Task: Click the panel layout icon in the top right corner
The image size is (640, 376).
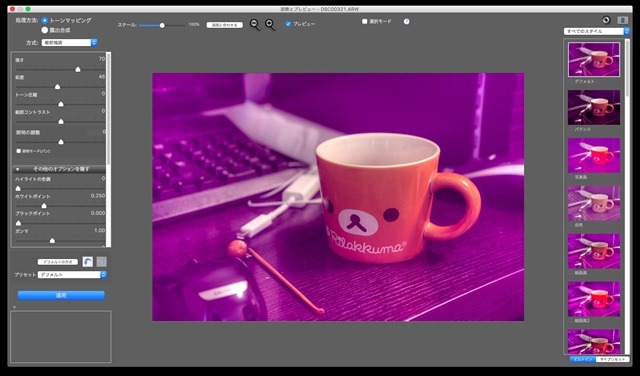Action: (622, 20)
